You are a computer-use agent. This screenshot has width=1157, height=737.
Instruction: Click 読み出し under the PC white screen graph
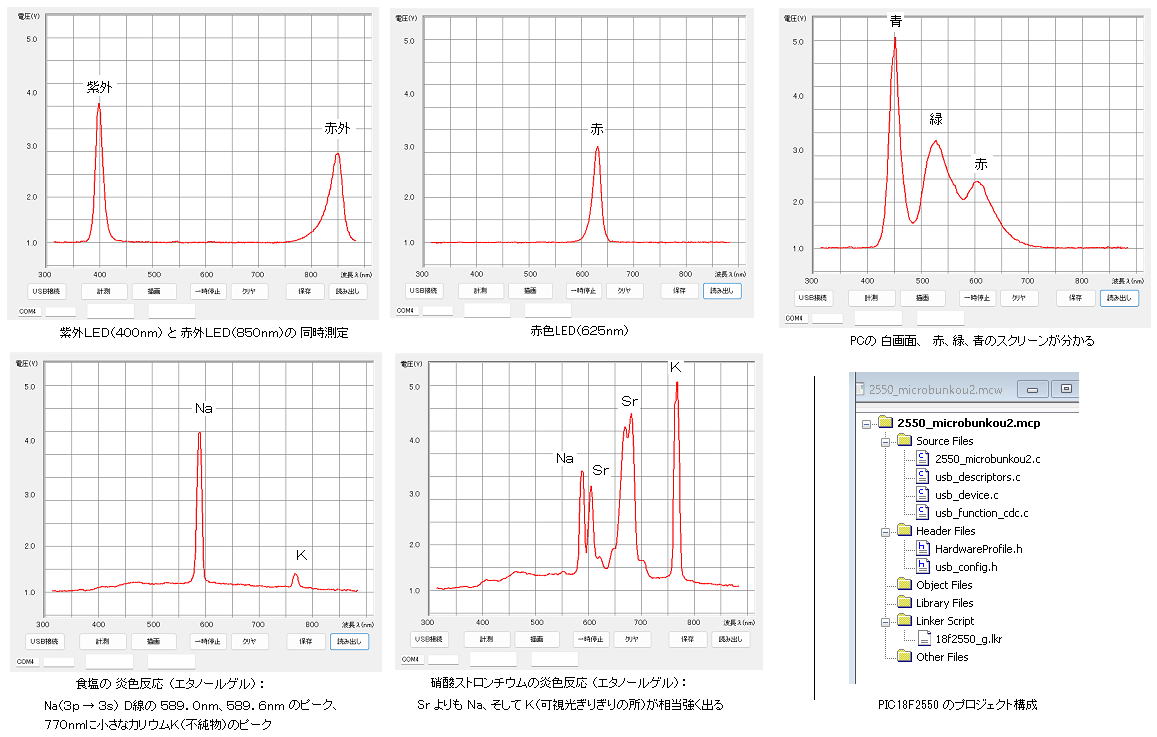point(1118,298)
